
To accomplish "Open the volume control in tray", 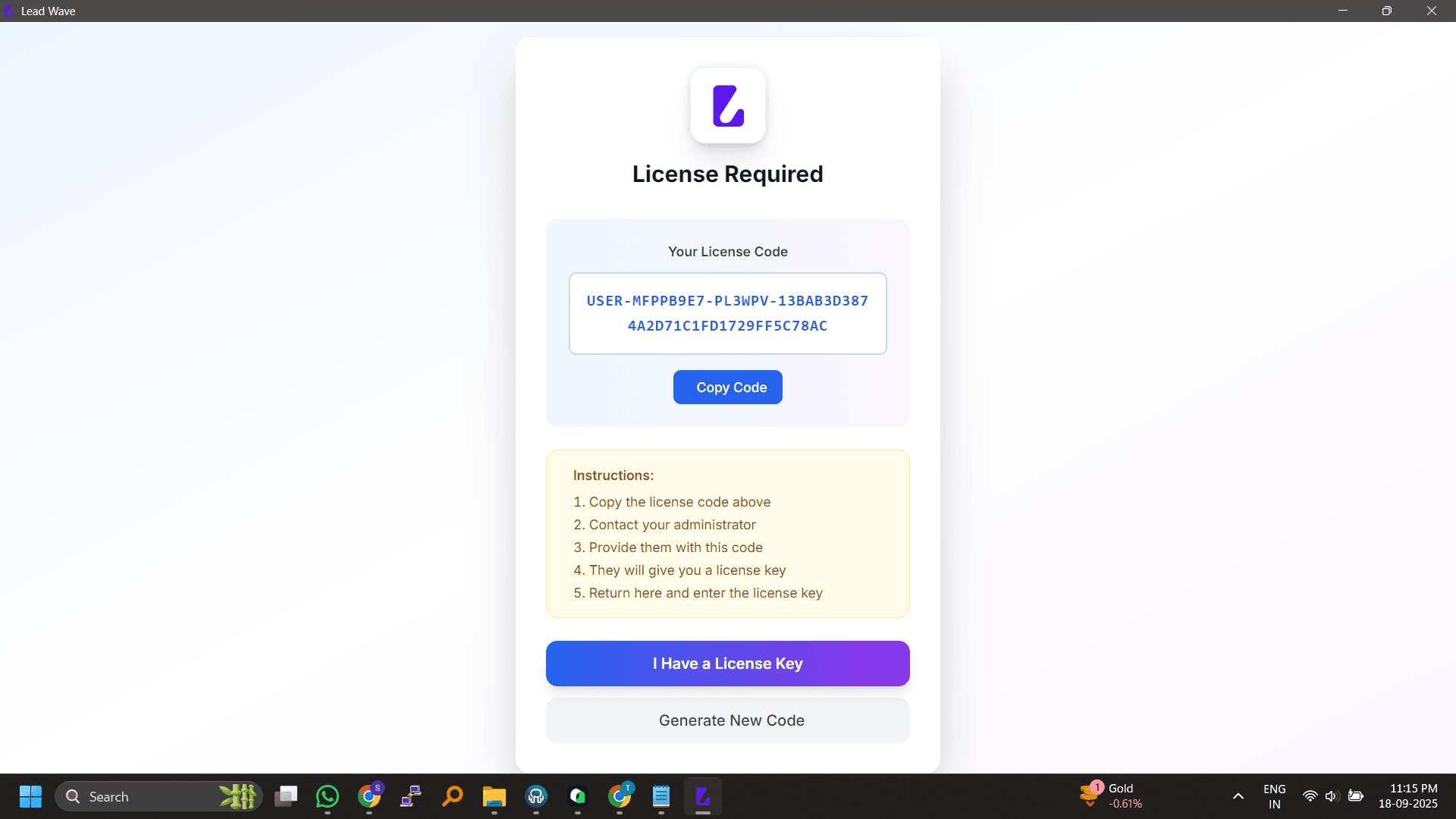I will 1332,796.
